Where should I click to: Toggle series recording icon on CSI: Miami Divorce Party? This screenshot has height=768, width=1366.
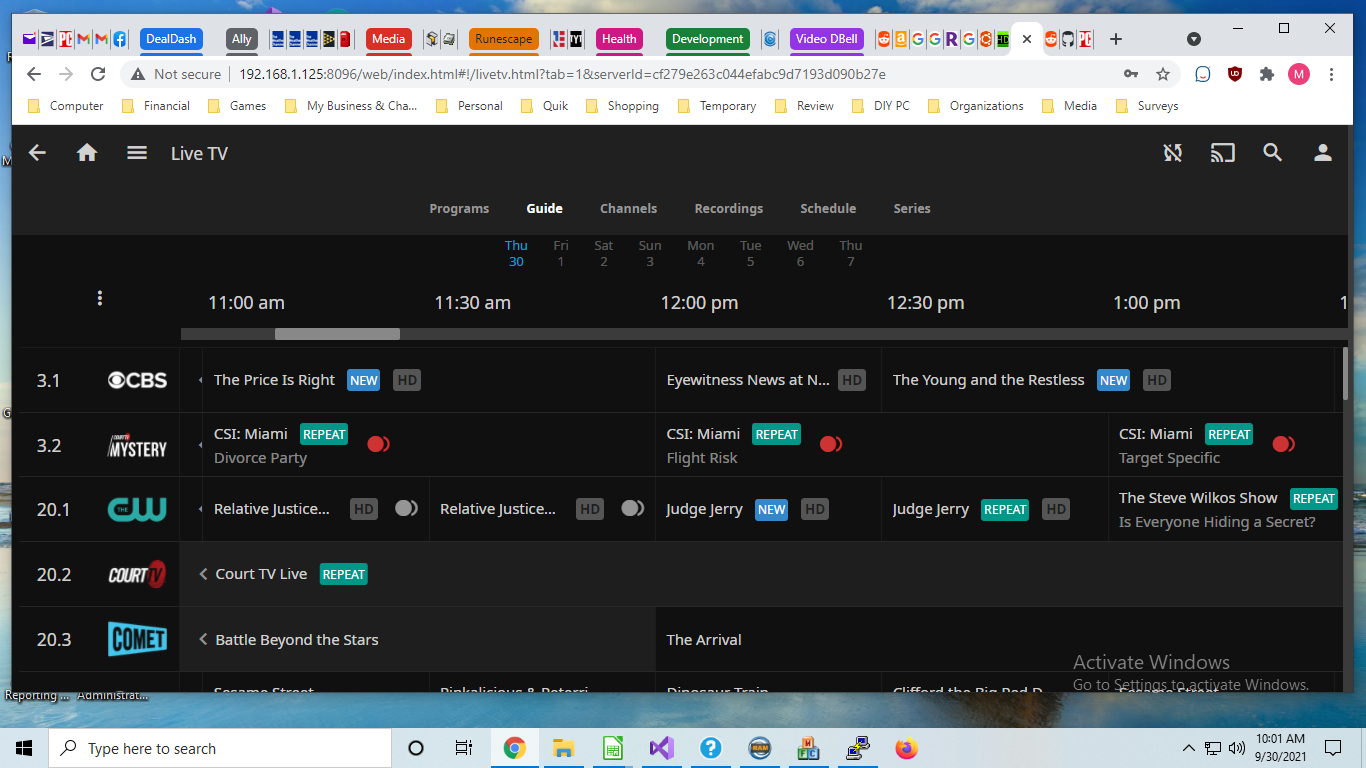(x=379, y=444)
